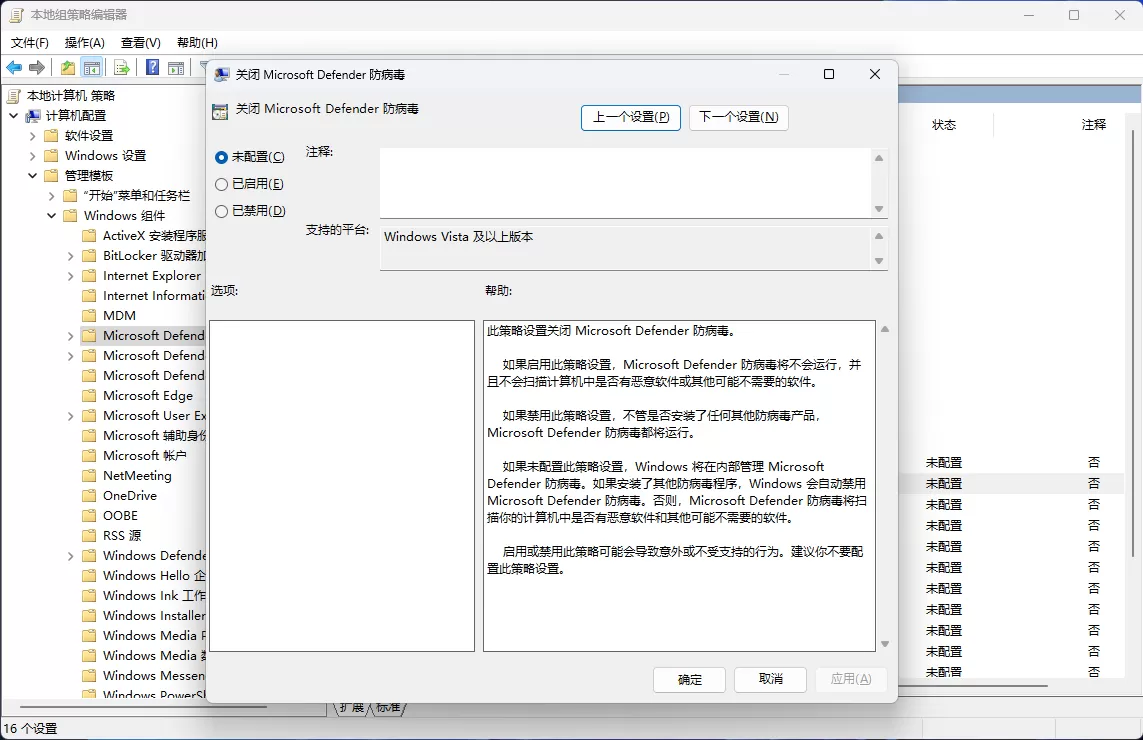1143x740 pixels.
Task: Open Help via the question mark icon
Action: 153,67
